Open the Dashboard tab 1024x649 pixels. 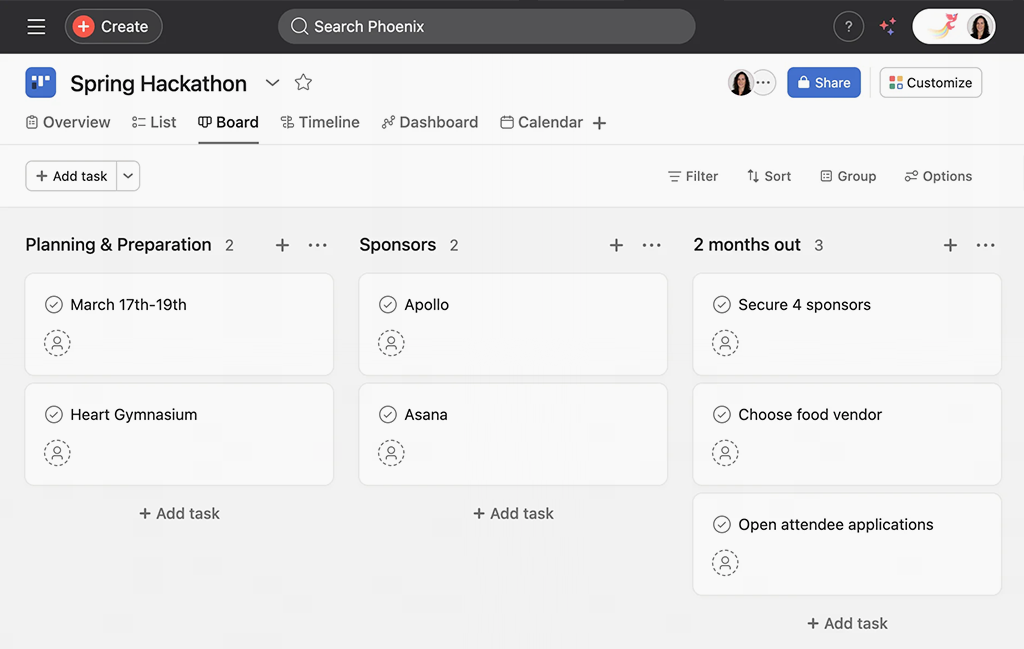430,122
